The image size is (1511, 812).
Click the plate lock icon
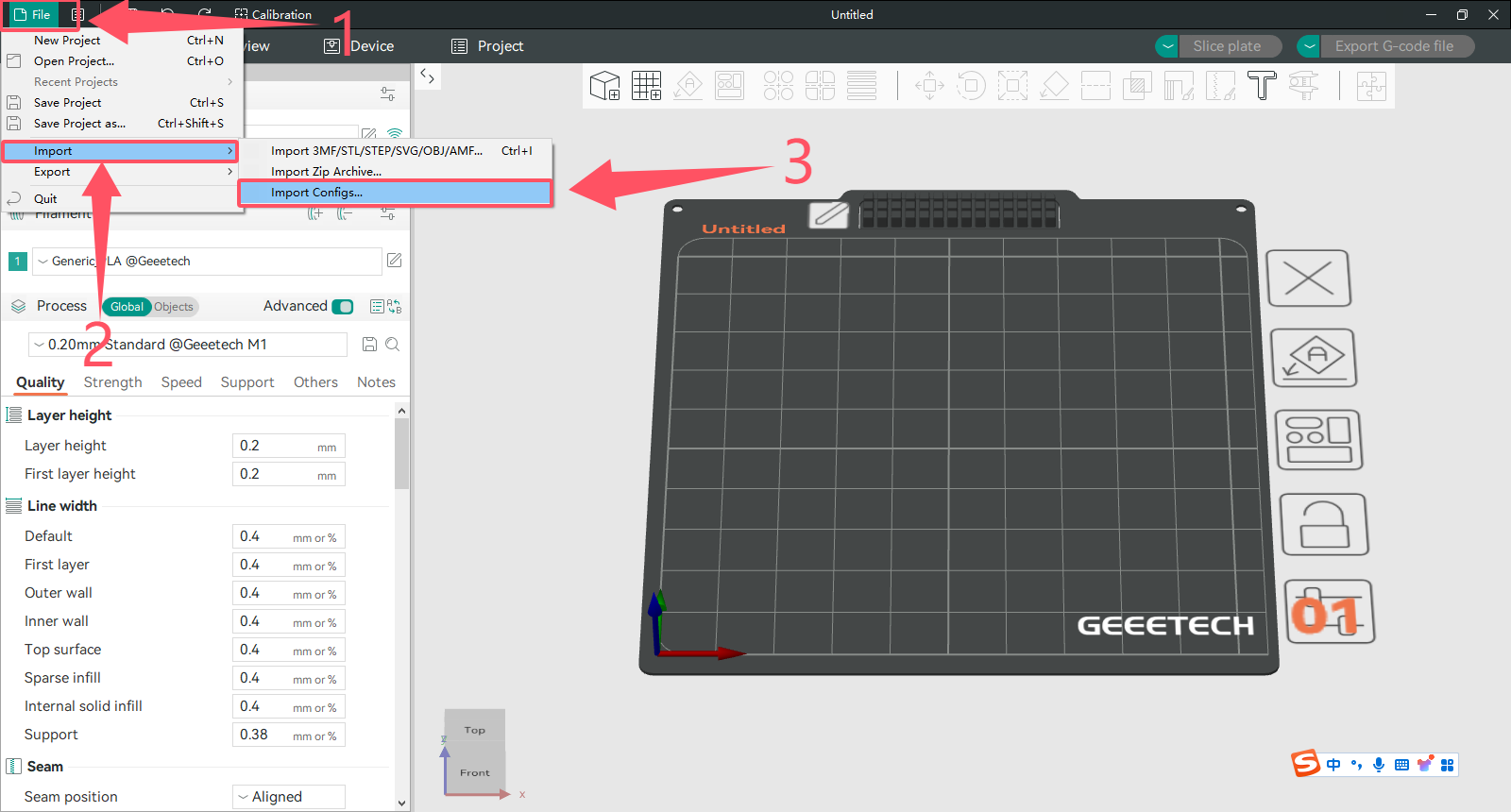[1324, 524]
